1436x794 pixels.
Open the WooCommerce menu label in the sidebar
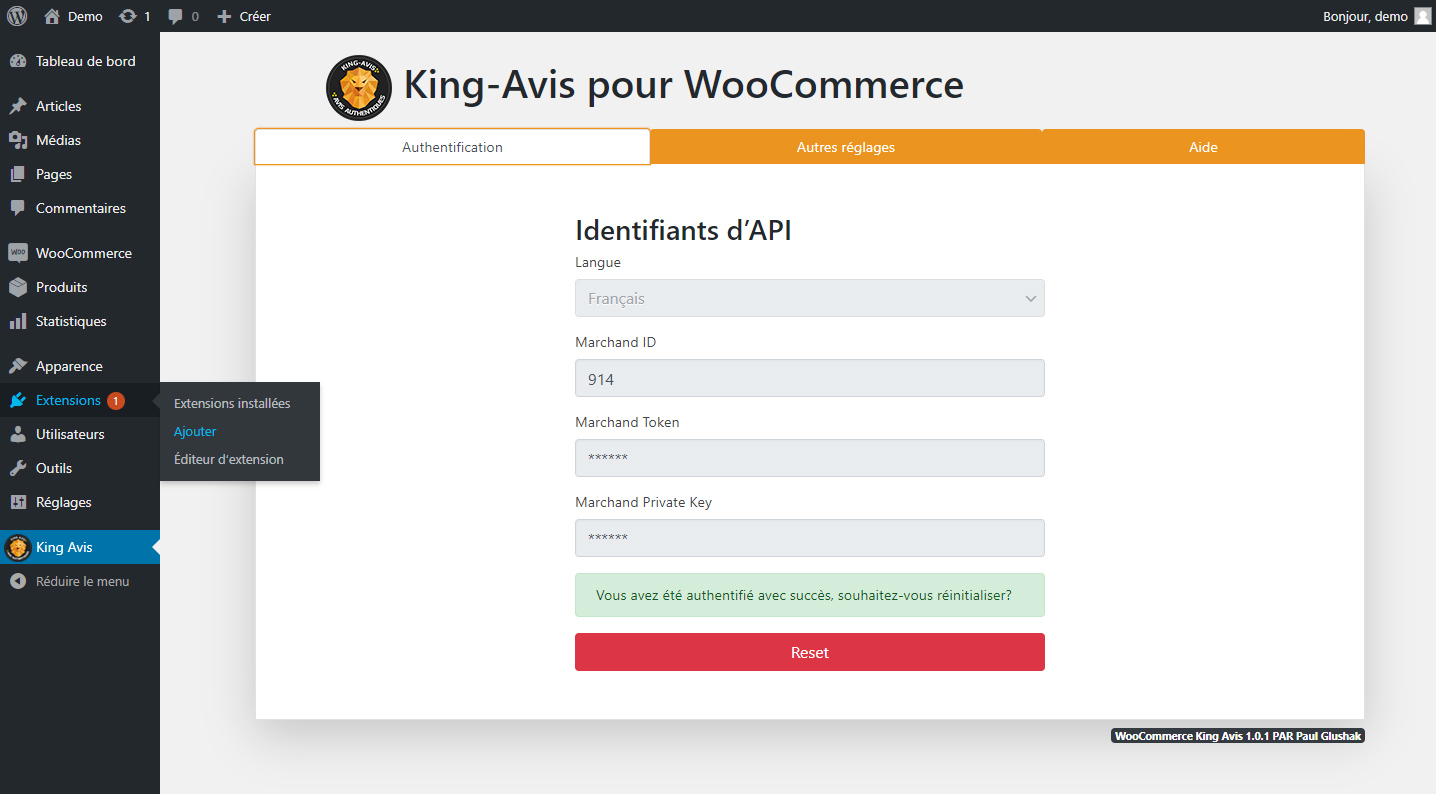pyautogui.click(x=84, y=253)
